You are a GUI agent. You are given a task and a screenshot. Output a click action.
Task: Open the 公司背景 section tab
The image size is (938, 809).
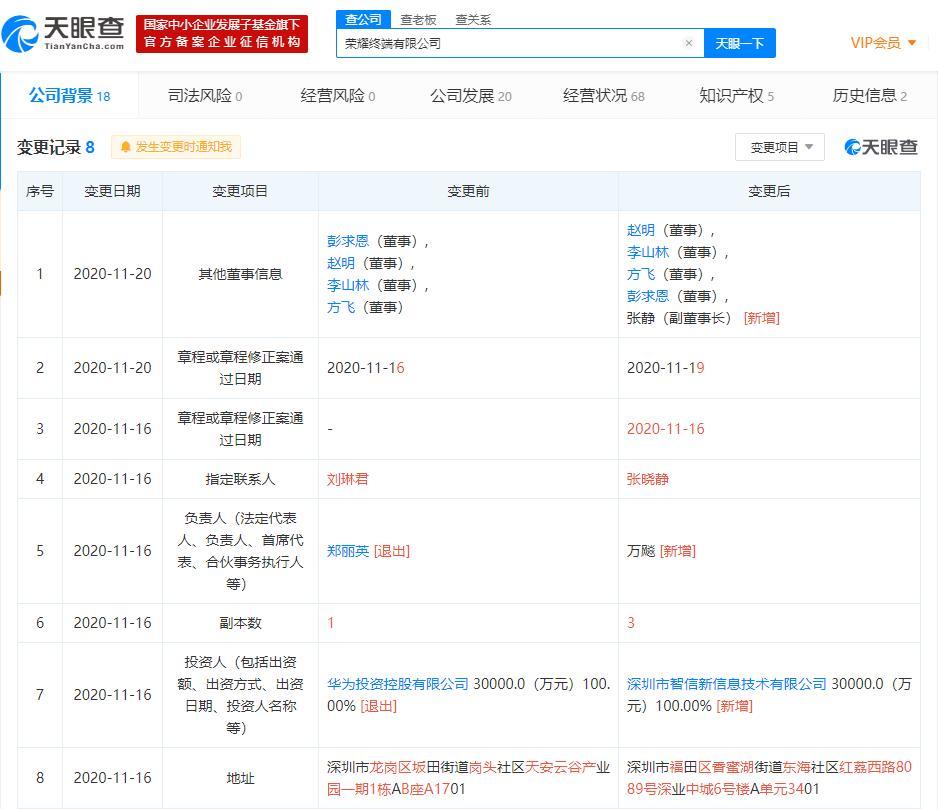pos(69,96)
